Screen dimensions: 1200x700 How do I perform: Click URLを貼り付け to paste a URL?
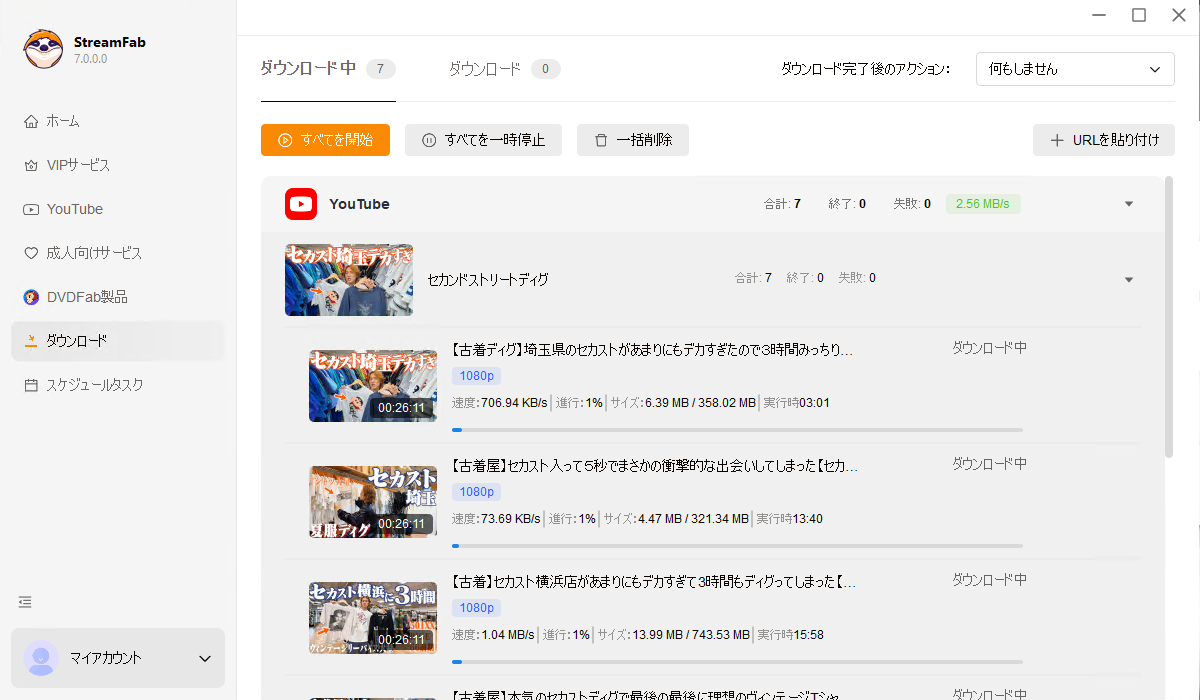pyautogui.click(x=1103, y=140)
